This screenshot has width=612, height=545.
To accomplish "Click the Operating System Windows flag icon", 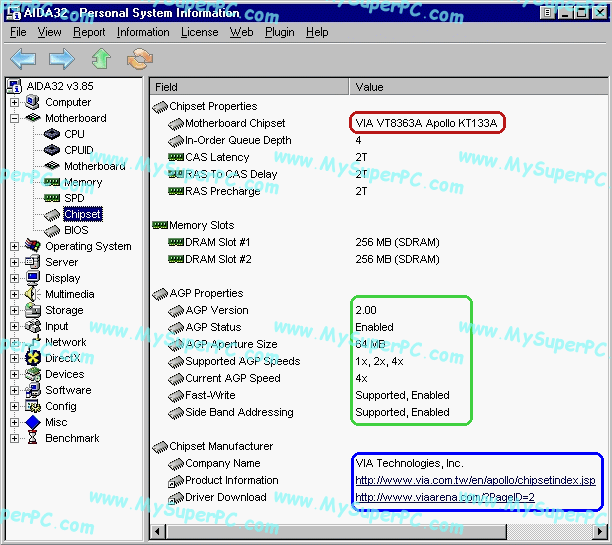I will click(32, 246).
